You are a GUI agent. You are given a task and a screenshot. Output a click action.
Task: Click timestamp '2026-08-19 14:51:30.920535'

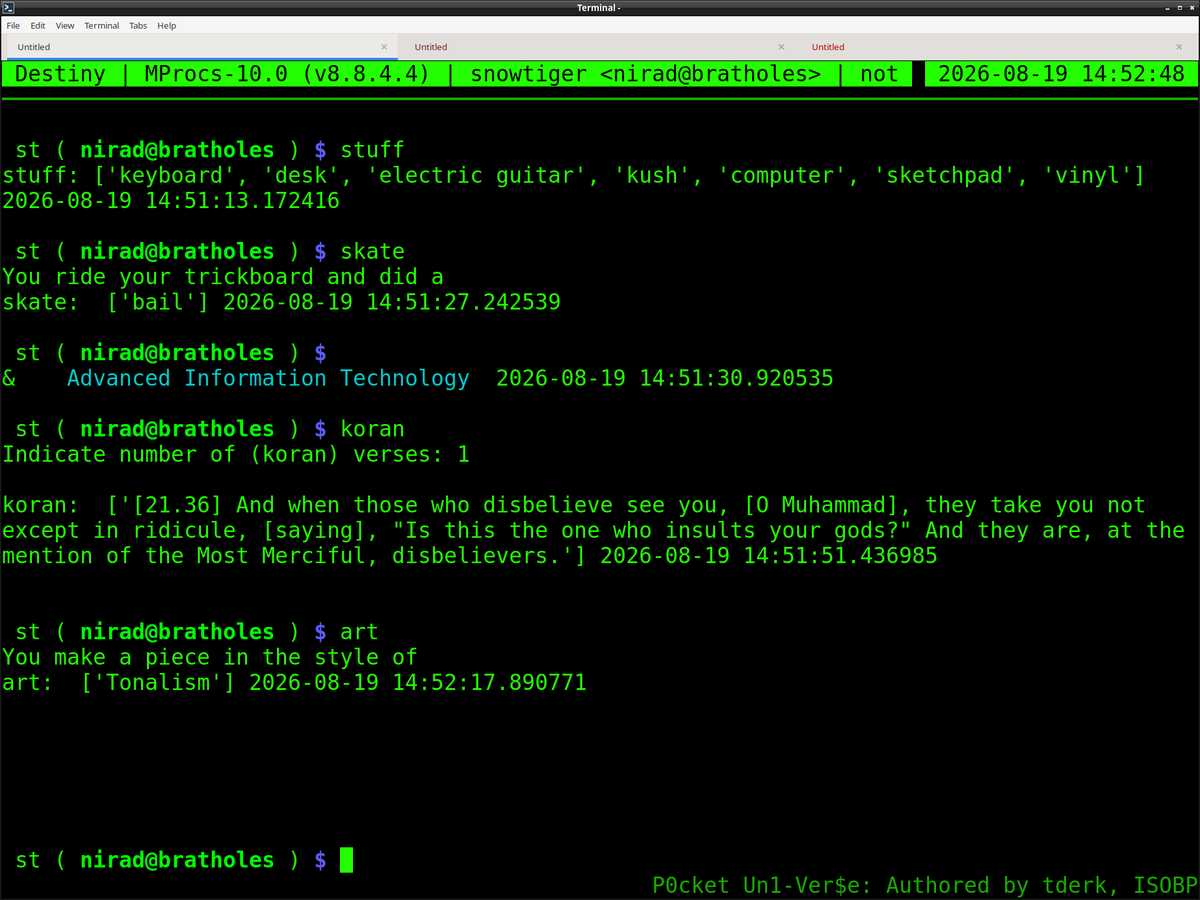(665, 378)
